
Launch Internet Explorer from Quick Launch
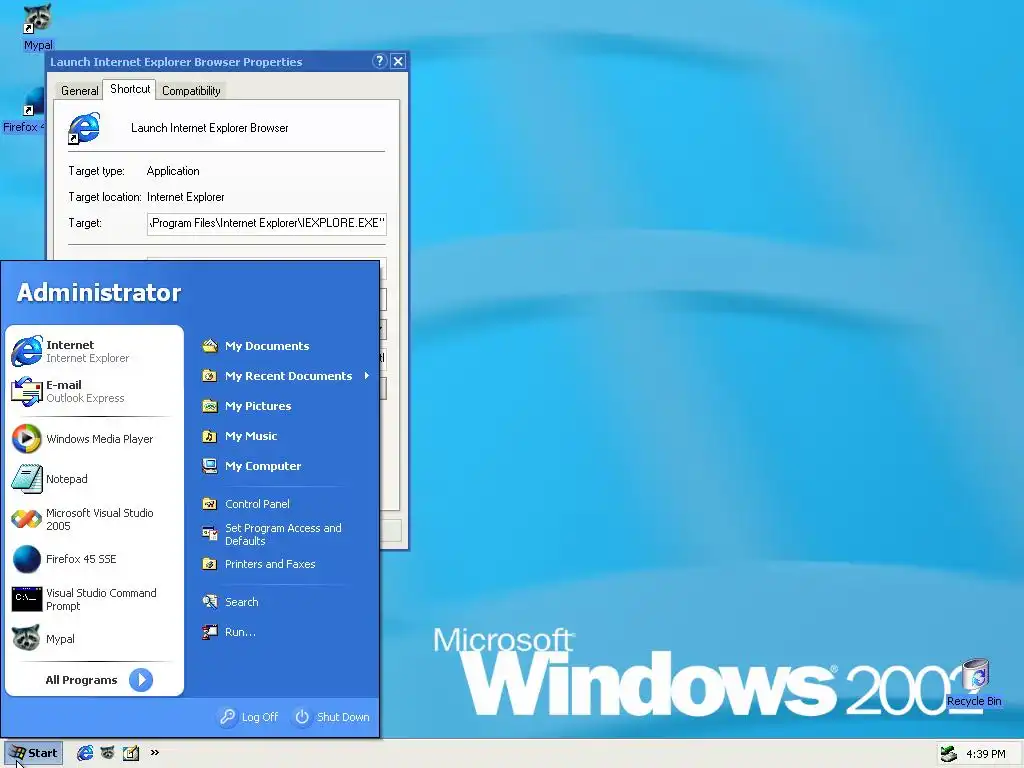tap(85, 753)
